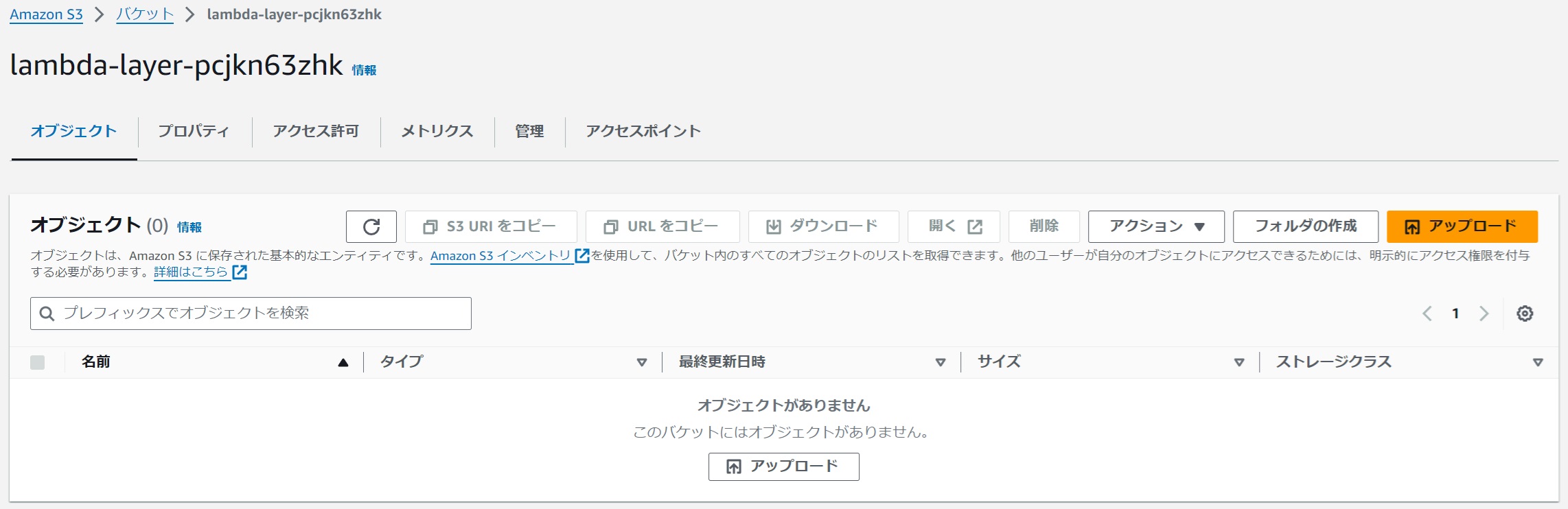The image size is (1568, 509).
Task: Click the ダウンロード button
Action: (824, 226)
